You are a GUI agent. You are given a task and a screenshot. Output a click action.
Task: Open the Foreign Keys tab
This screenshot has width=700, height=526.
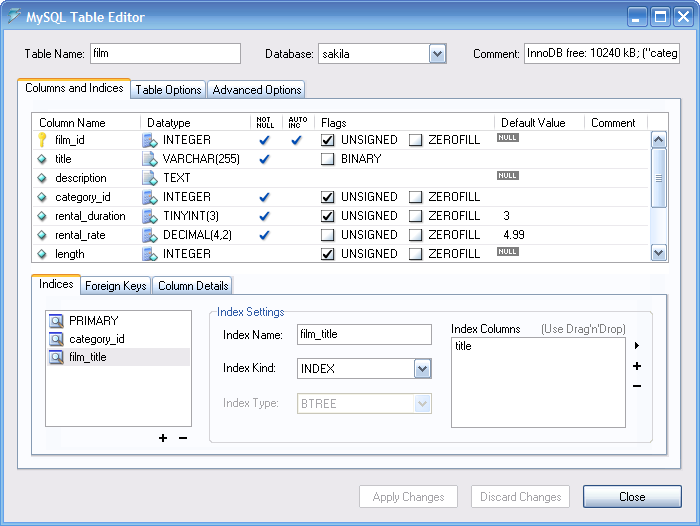click(116, 286)
